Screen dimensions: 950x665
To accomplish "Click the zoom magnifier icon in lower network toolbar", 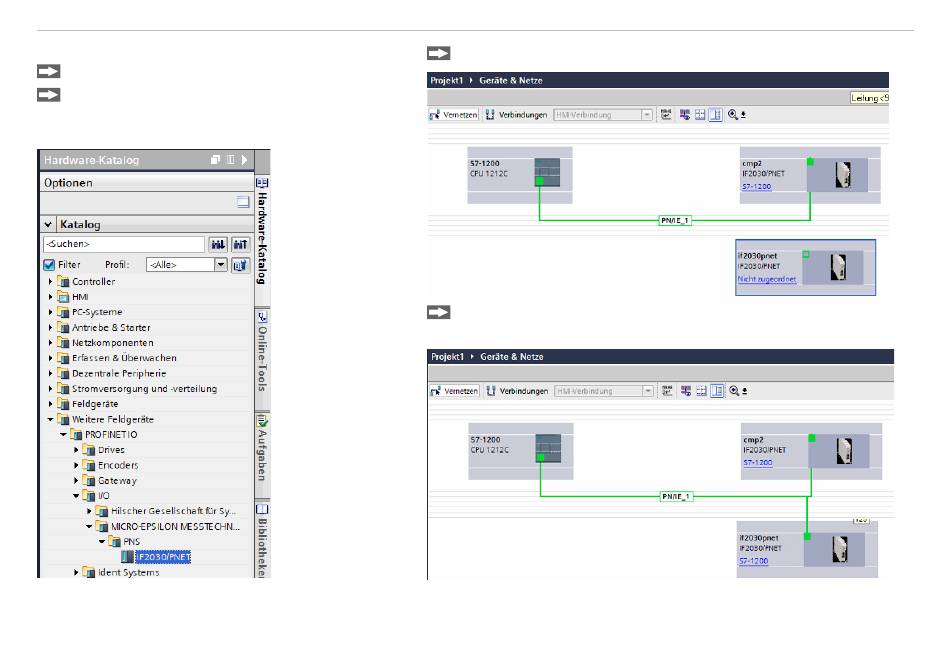I will tap(734, 391).
